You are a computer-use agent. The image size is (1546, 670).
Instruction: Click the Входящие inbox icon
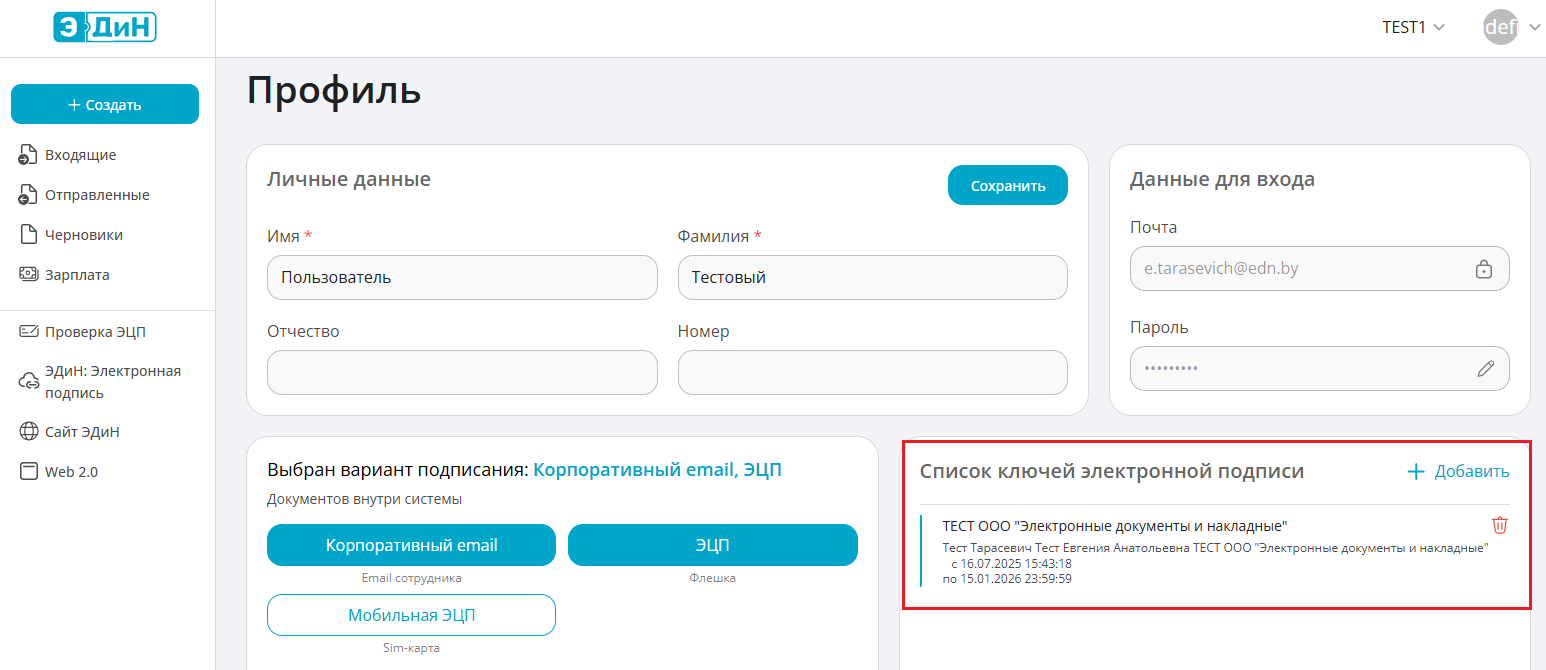(29, 155)
